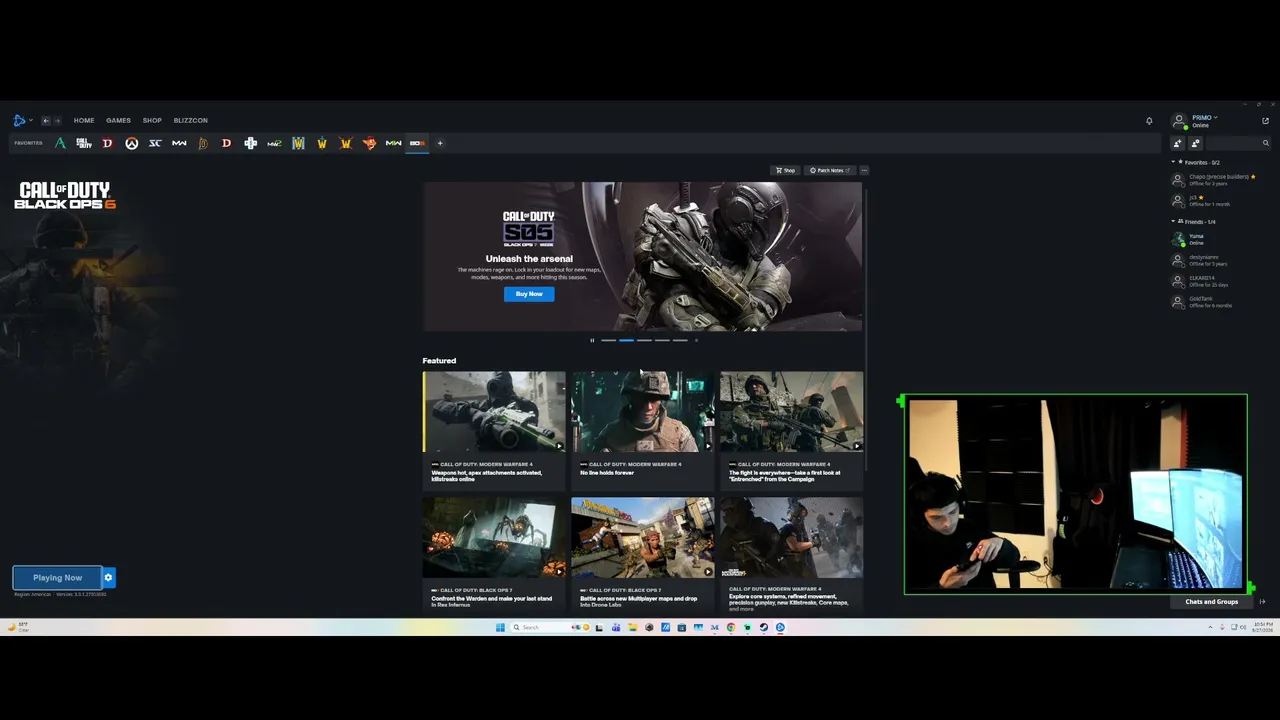Open Chrome from the taskbar
Viewport: 1280px width, 720px height.
point(731,628)
